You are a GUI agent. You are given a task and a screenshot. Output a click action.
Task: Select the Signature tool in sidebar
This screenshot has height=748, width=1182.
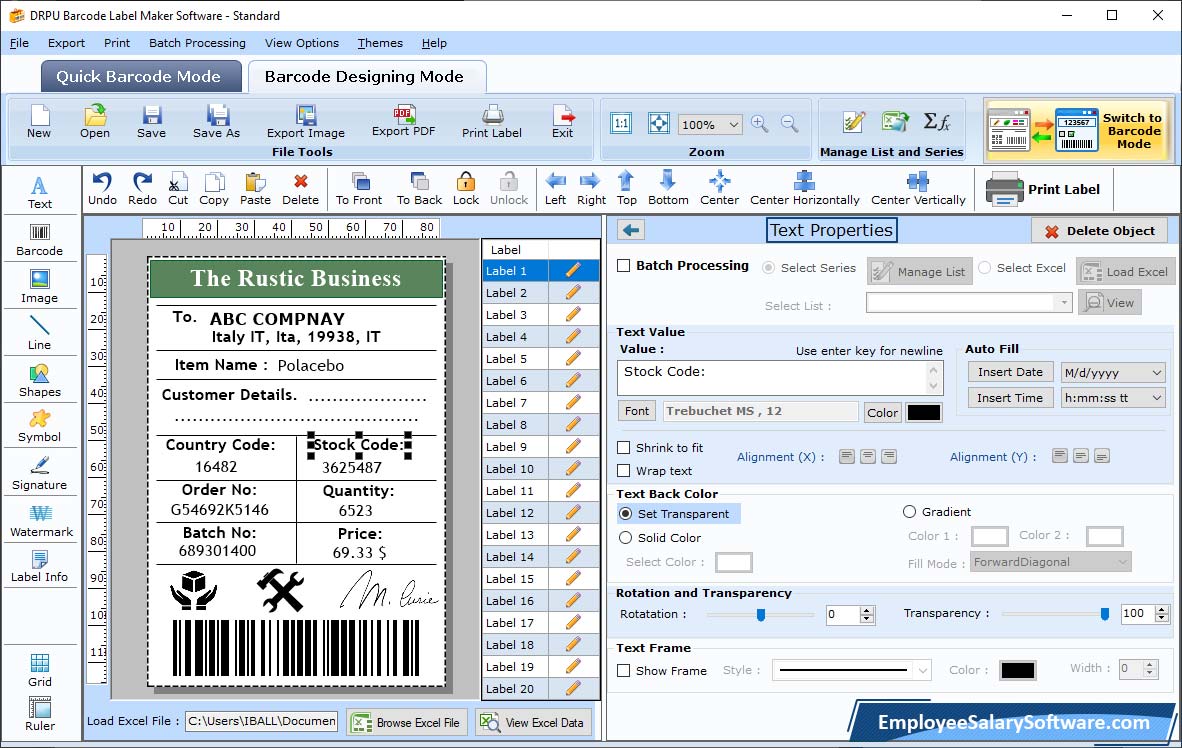(x=39, y=474)
